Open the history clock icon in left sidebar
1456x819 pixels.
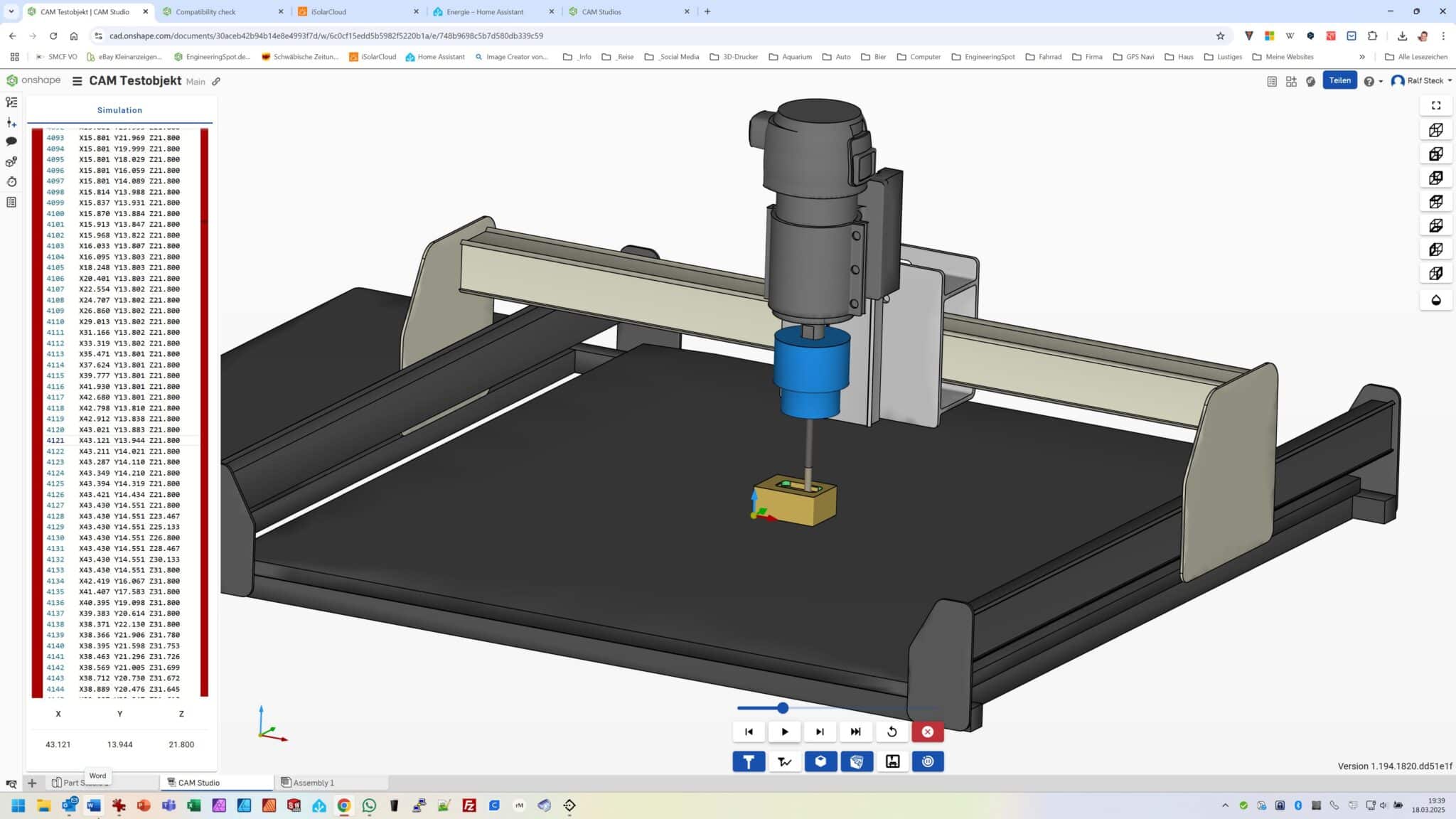[x=11, y=181]
